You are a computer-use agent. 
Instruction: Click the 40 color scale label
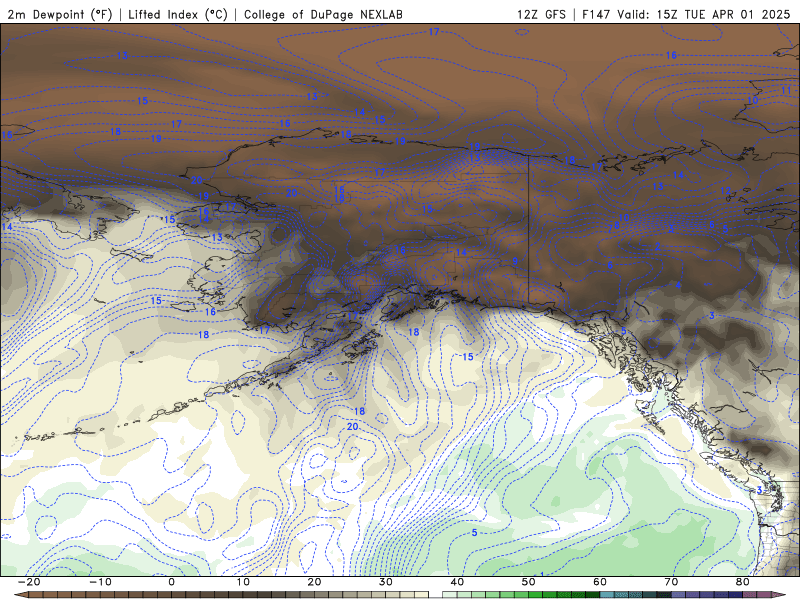(x=457, y=582)
